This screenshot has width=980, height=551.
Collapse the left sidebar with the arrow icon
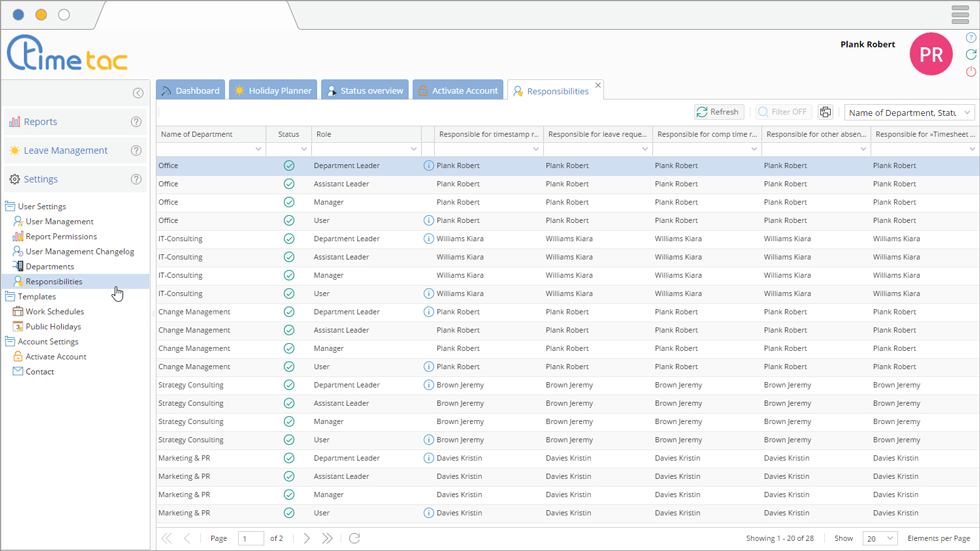(138, 93)
